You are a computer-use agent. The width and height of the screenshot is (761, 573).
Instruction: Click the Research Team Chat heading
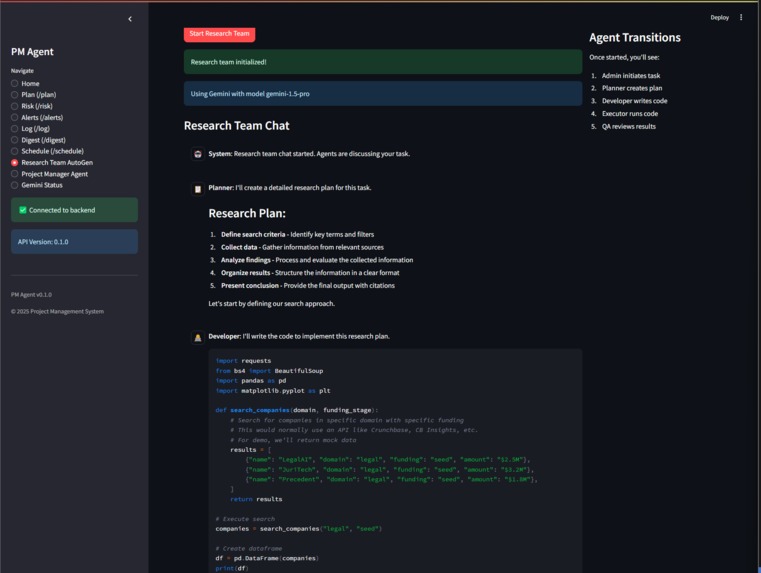coord(236,126)
